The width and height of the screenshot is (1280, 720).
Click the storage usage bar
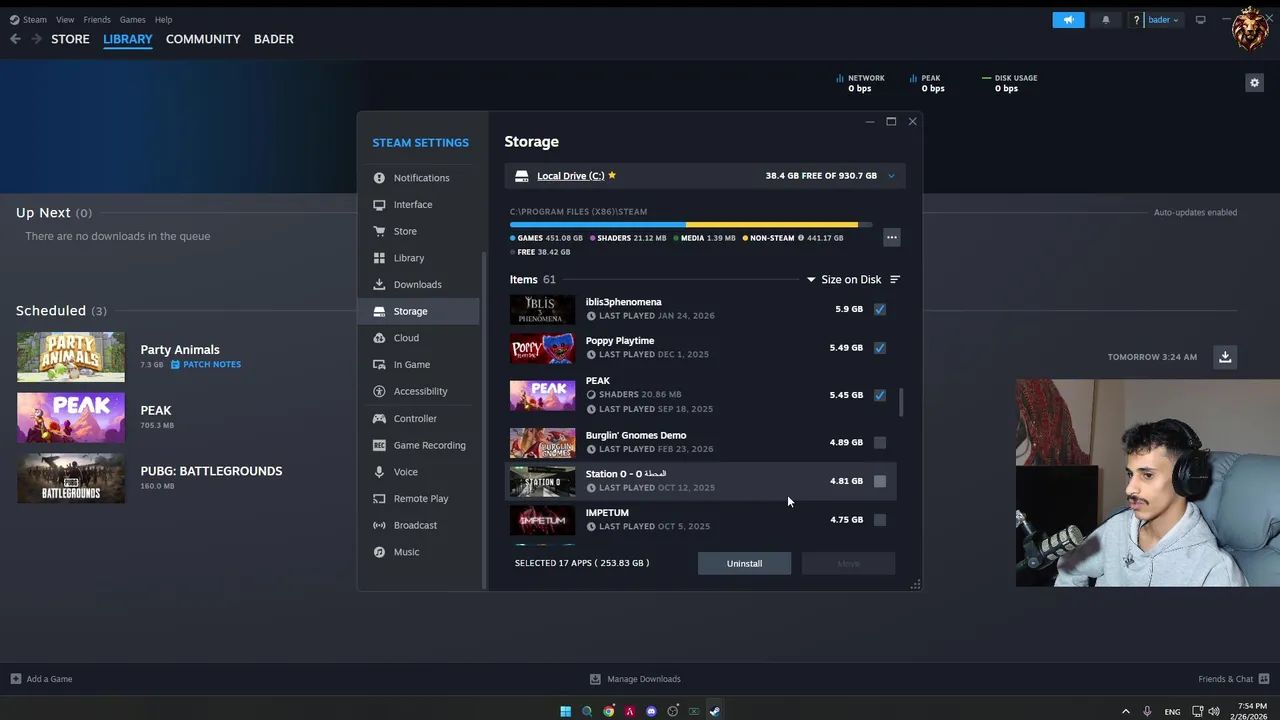pyautogui.click(x=690, y=225)
